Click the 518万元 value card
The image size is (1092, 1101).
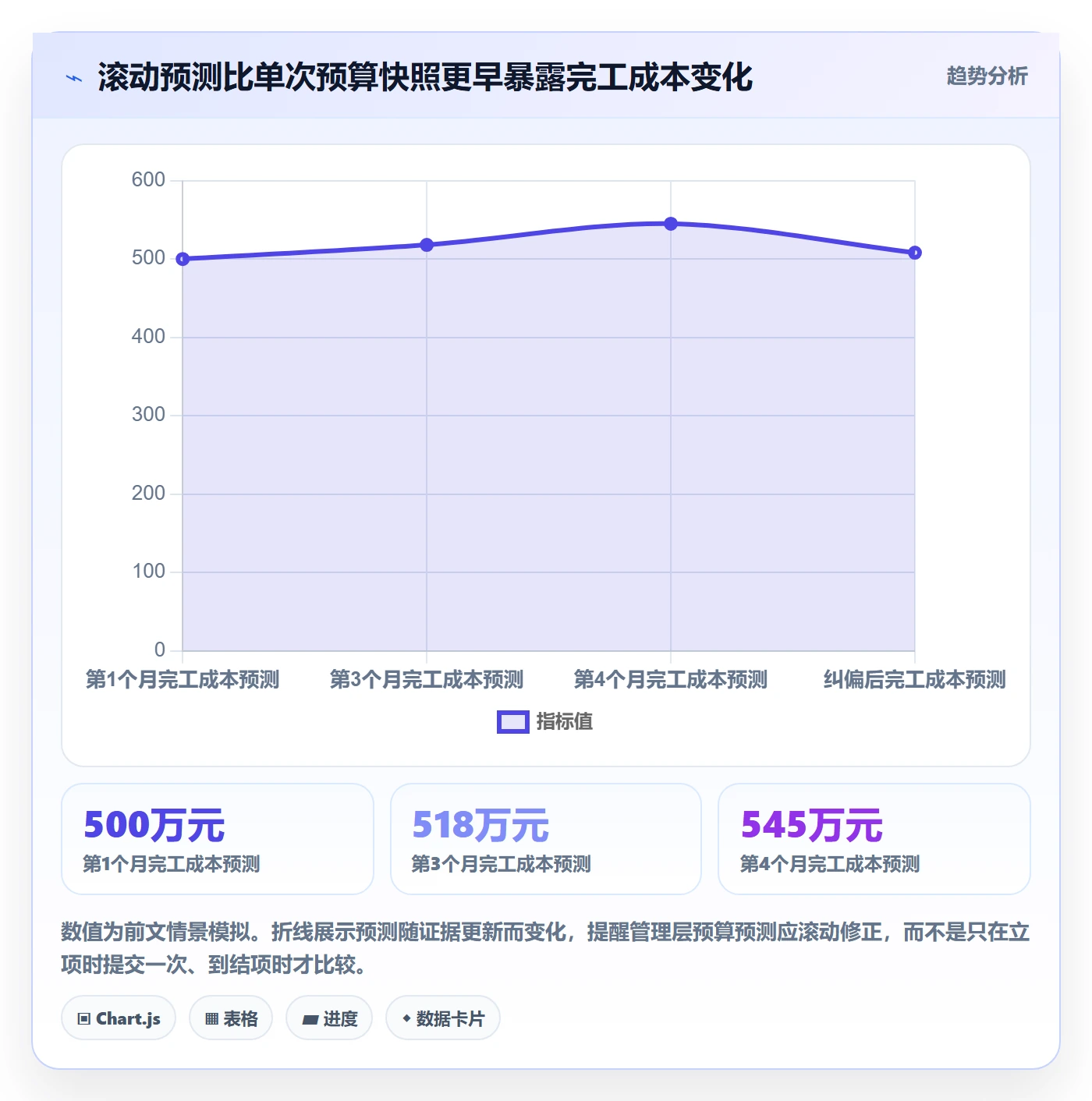tap(546, 839)
